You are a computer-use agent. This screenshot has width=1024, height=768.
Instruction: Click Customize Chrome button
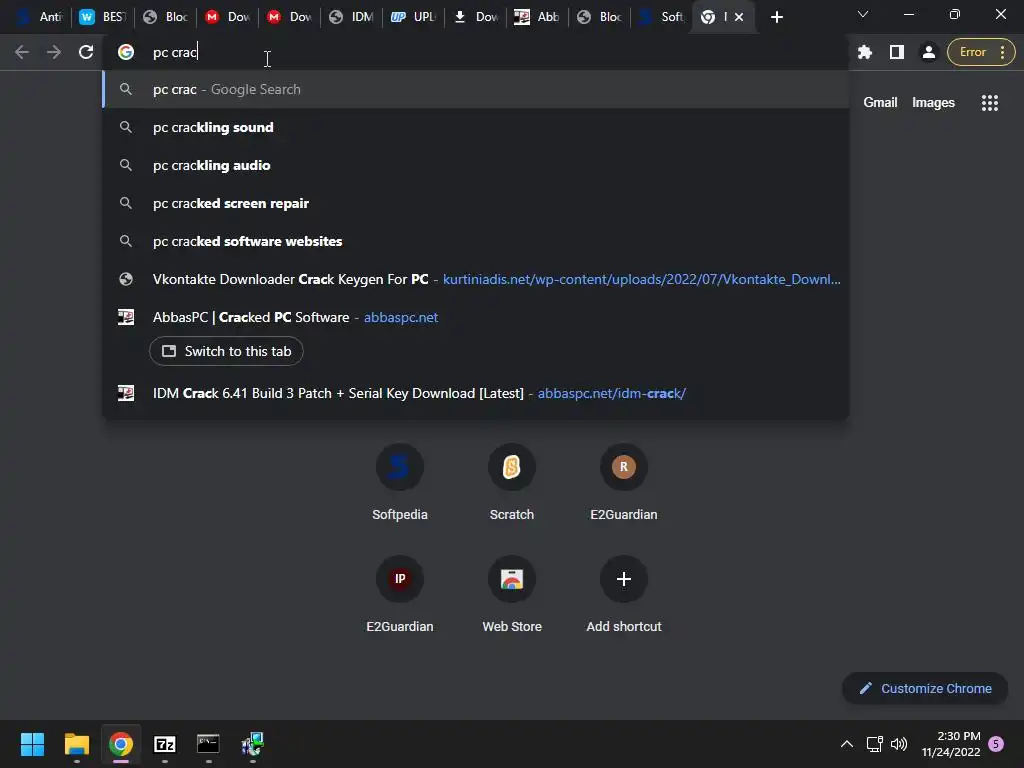click(925, 688)
